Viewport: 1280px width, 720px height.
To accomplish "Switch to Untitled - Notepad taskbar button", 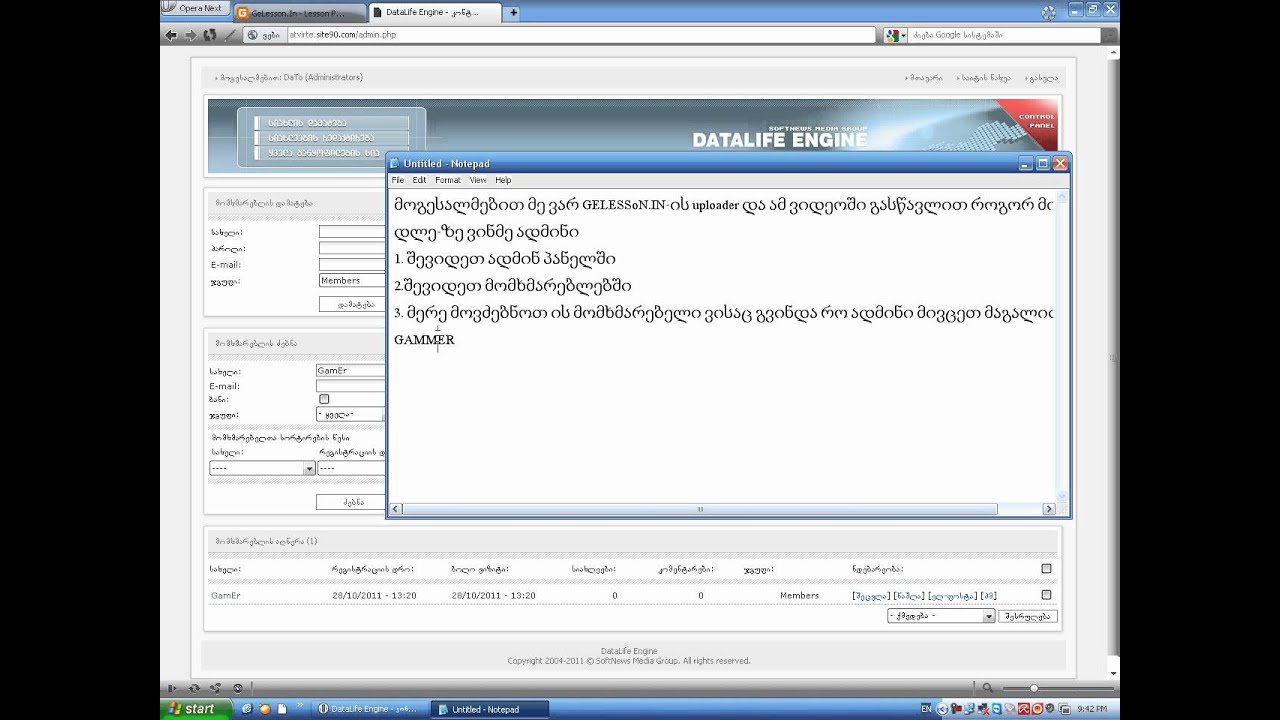I will coord(490,709).
